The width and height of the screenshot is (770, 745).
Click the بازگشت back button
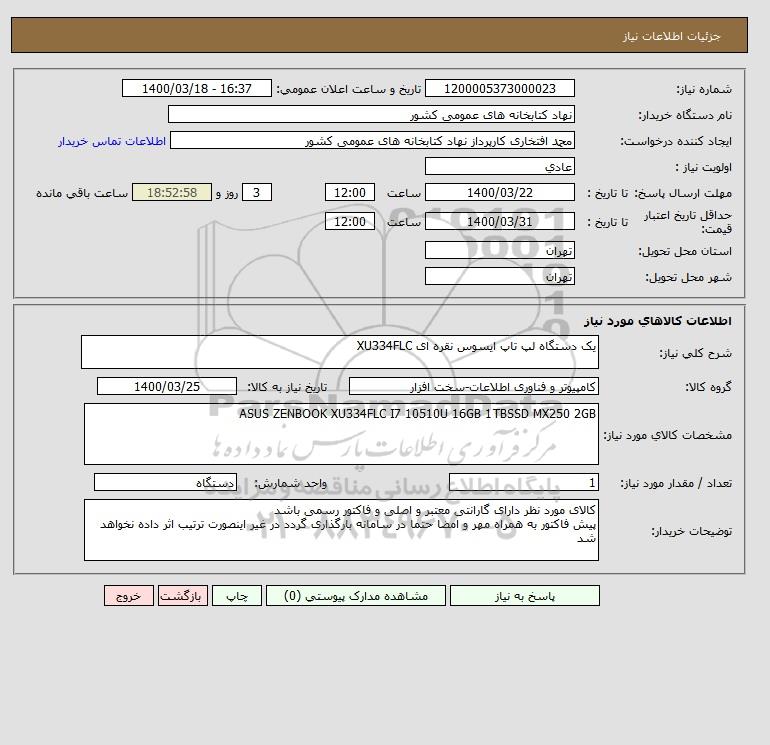[183, 596]
